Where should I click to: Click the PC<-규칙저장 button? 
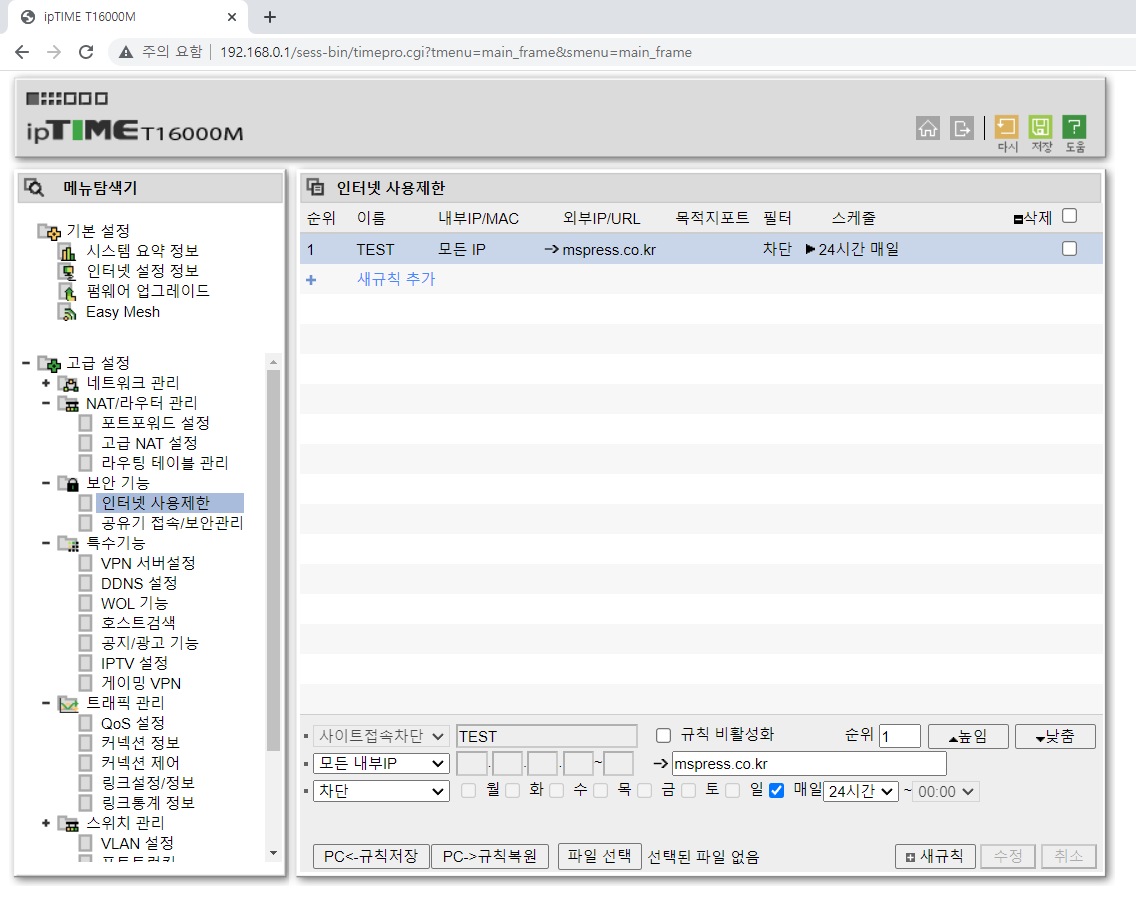pos(371,857)
